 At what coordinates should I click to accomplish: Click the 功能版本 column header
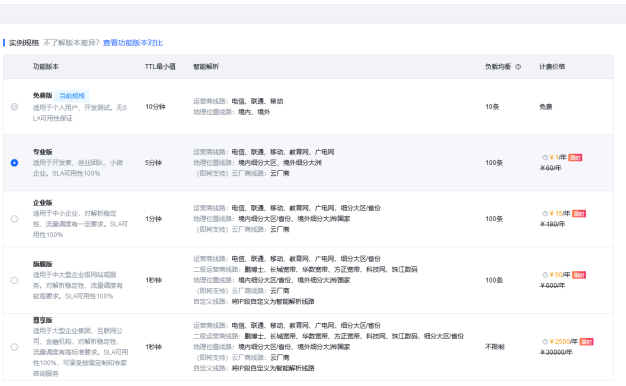pyautogui.click(x=46, y=67)
